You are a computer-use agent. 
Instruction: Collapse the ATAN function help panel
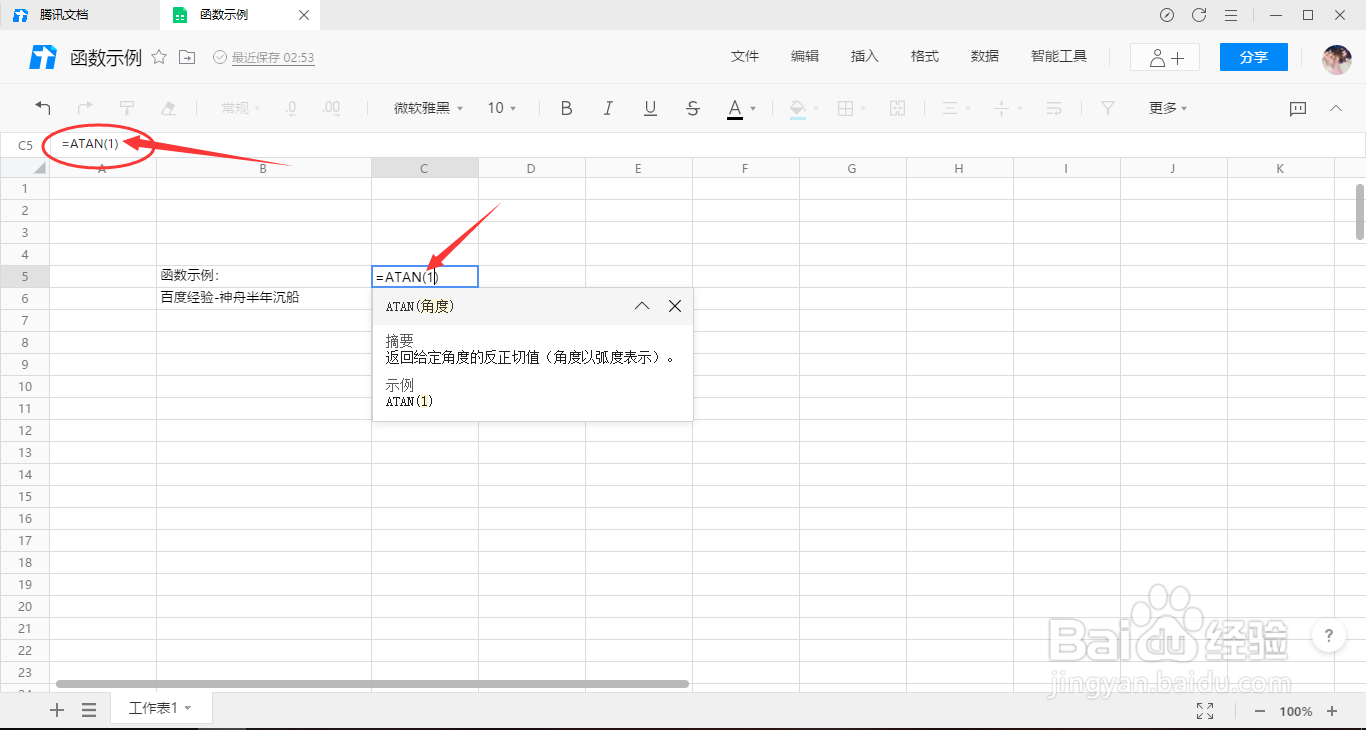(642, 306)
